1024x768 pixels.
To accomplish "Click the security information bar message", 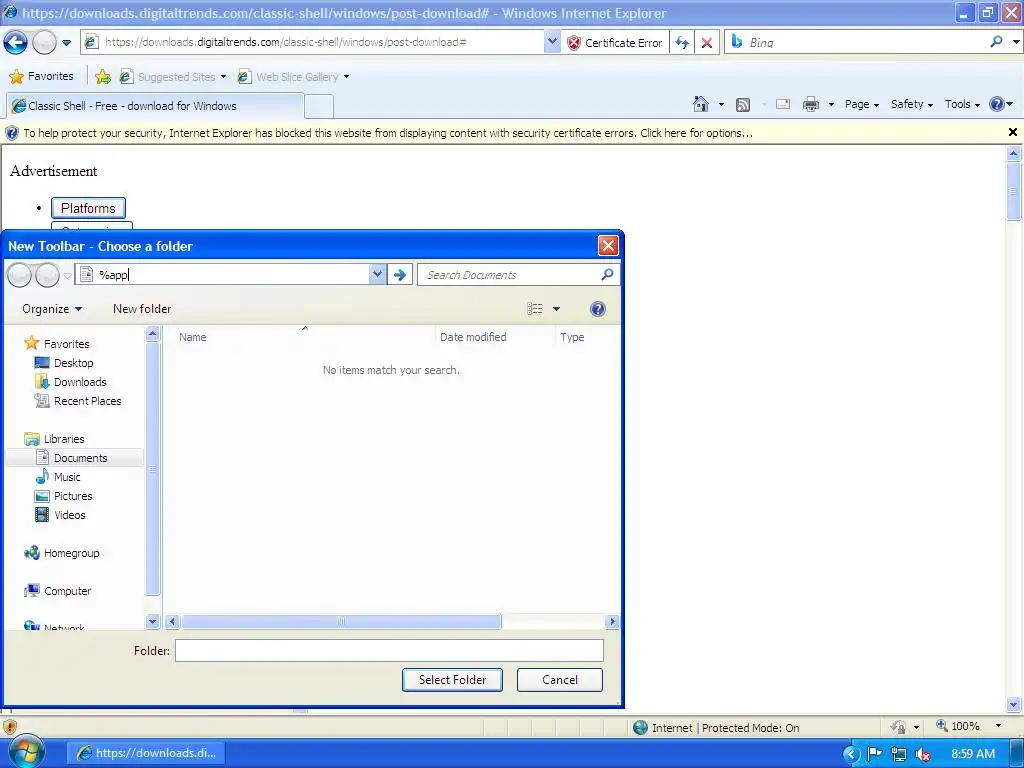I will click(x=388, y=133).
